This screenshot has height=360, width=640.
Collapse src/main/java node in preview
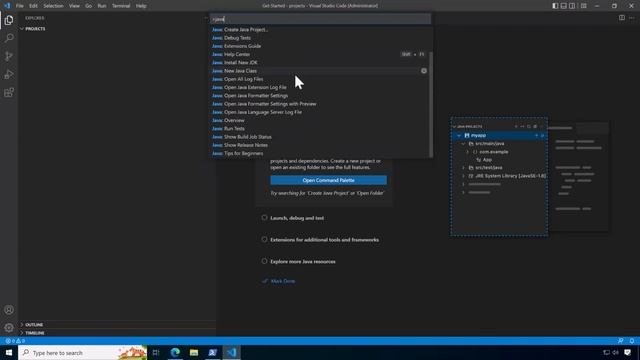(463, 144)
